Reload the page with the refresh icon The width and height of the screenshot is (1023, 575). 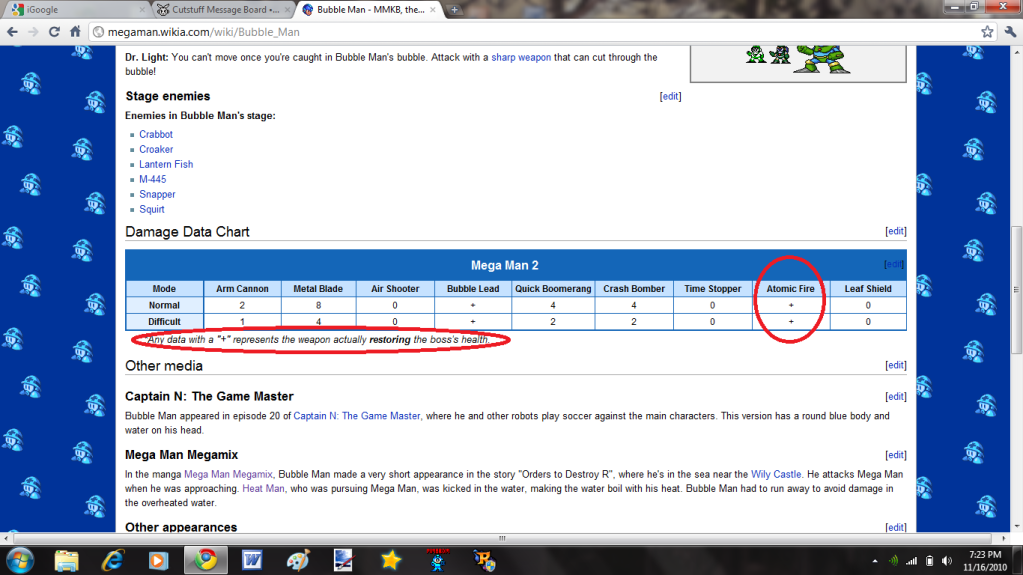(55, 31)
